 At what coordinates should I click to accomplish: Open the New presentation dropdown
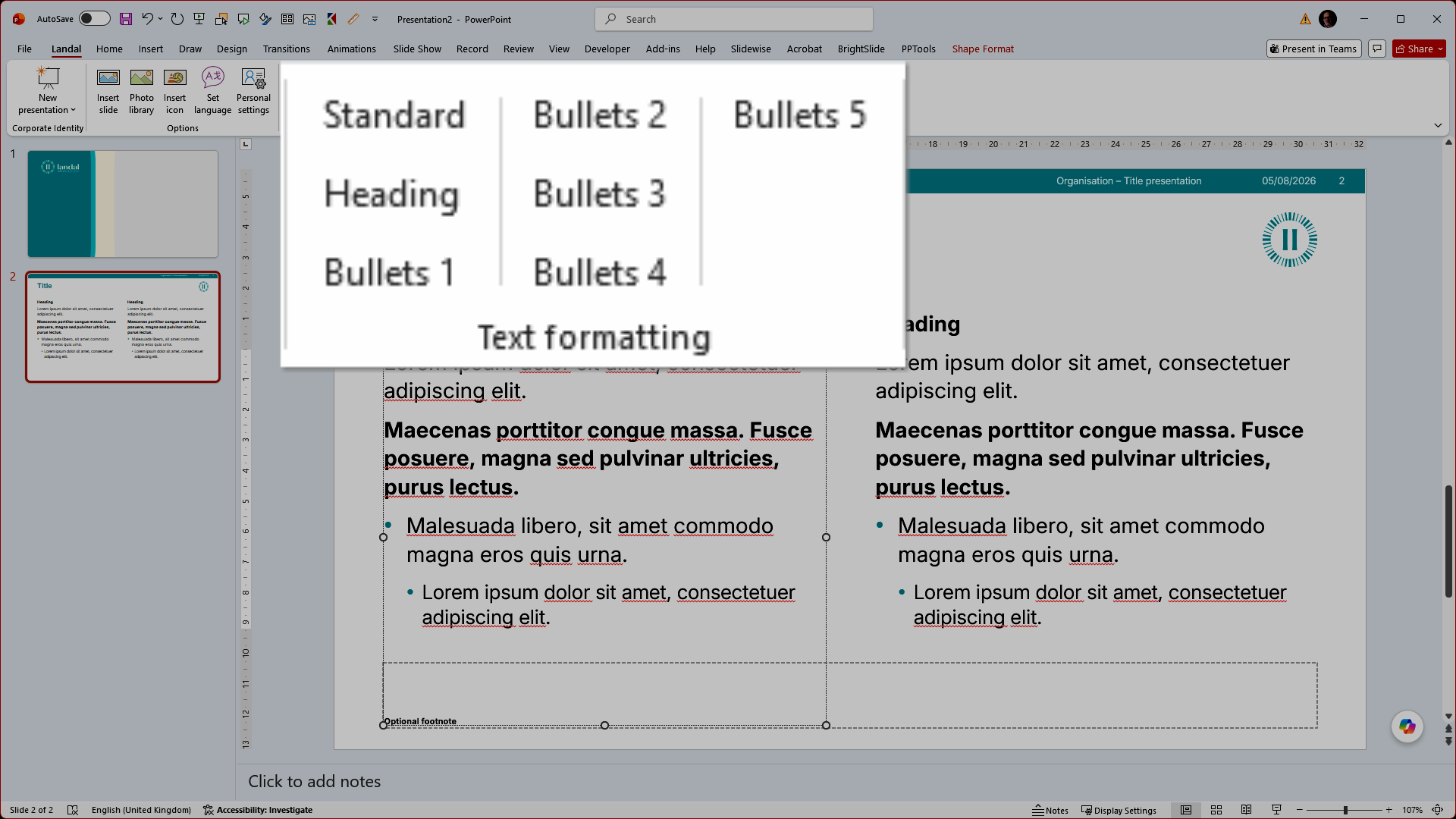click(x=47, y=91)
